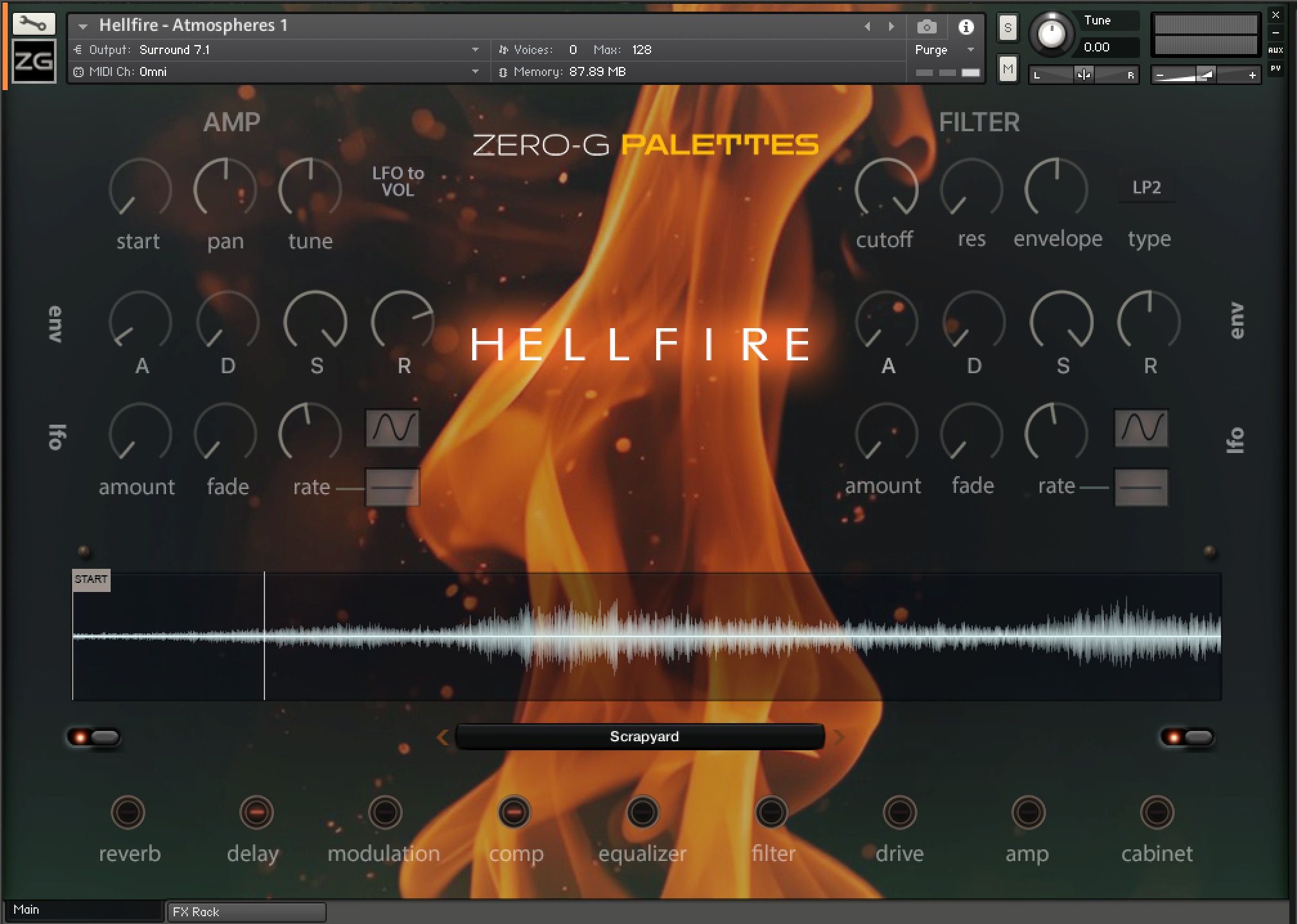Toggle the cabinet effect
Image resolution: width=1297 pixels, height=924 pixels.
click(1157, 813)
